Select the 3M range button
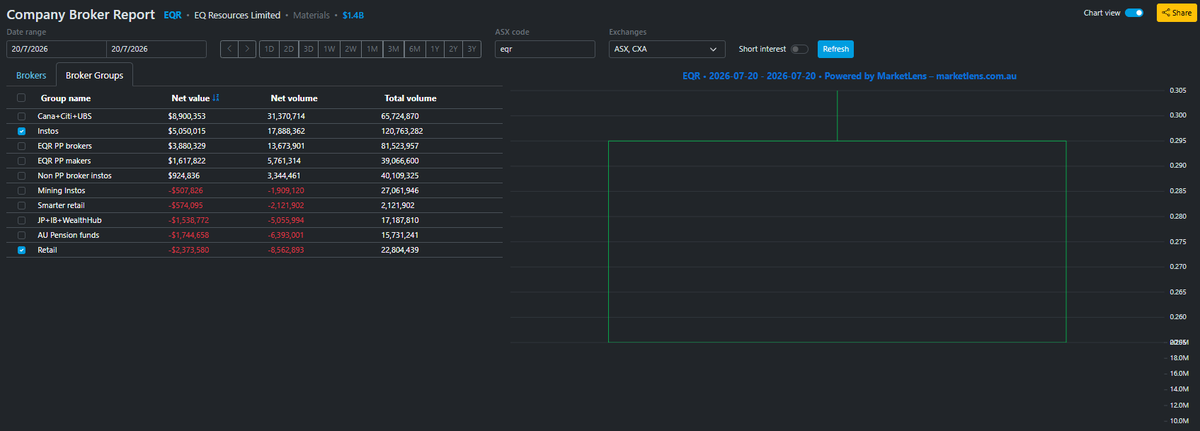The image size is (1200, 431). [393, 48]
